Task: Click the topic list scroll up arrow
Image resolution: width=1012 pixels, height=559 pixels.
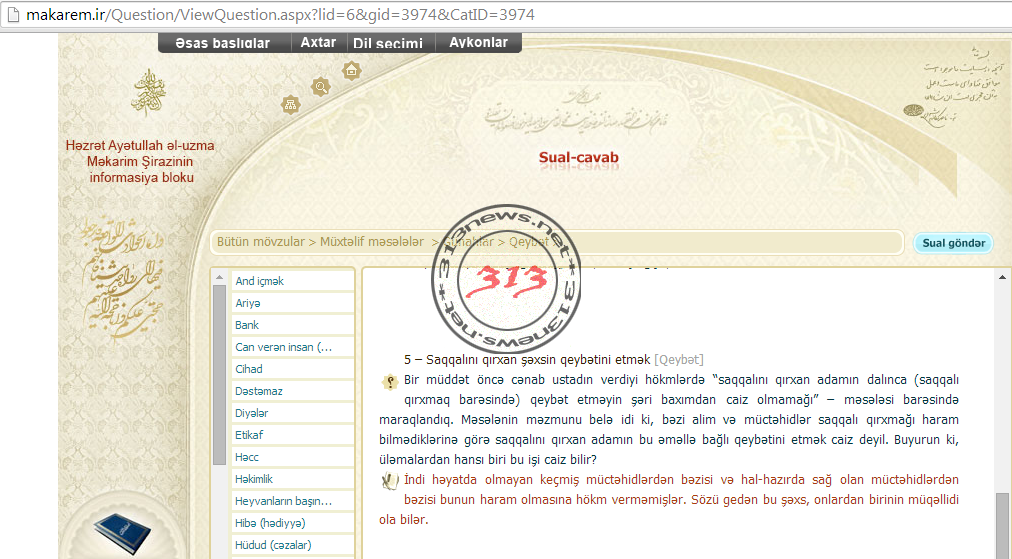Action: (x=219, y=278)
